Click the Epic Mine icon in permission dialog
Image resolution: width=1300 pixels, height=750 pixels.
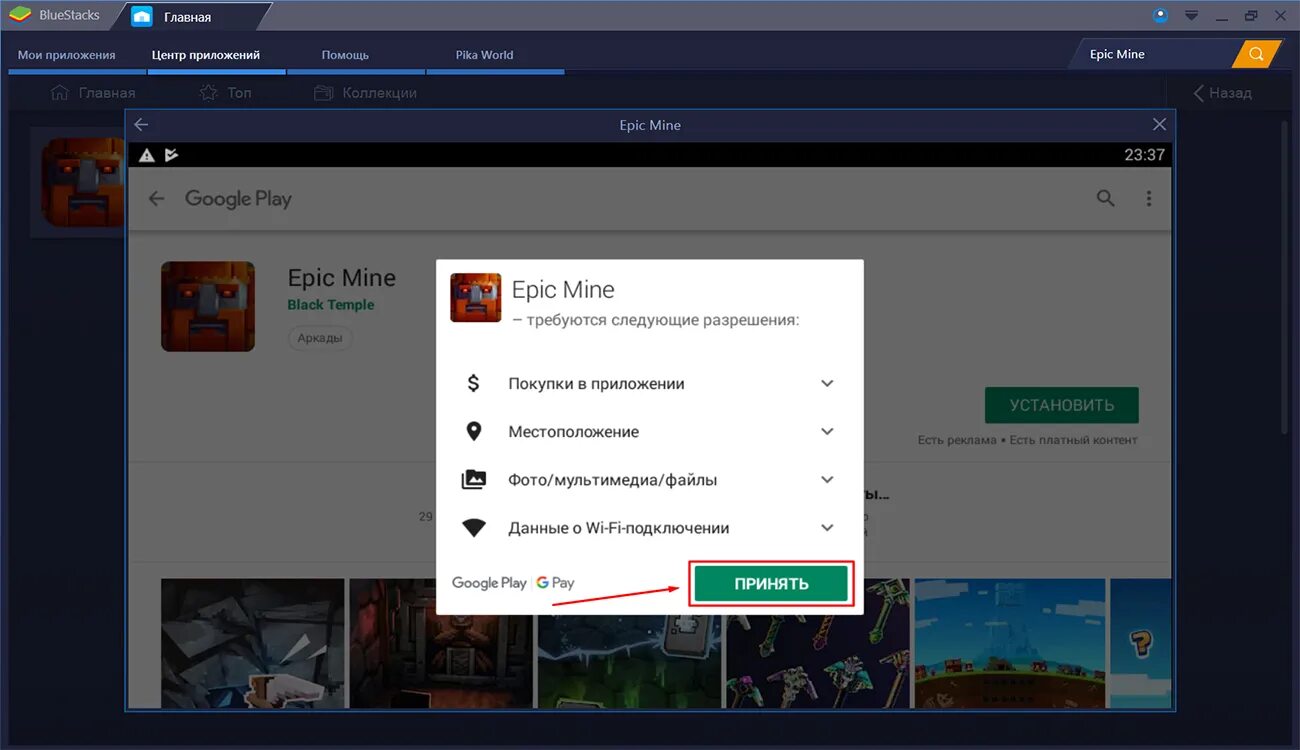(476, 297)
